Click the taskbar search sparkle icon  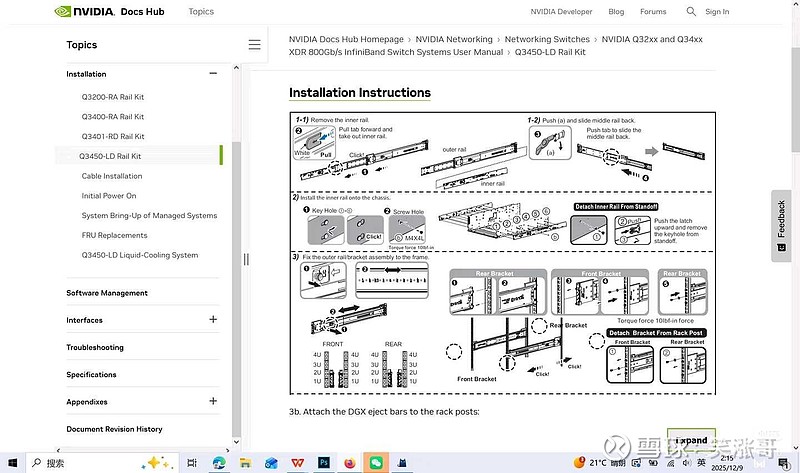157,463
